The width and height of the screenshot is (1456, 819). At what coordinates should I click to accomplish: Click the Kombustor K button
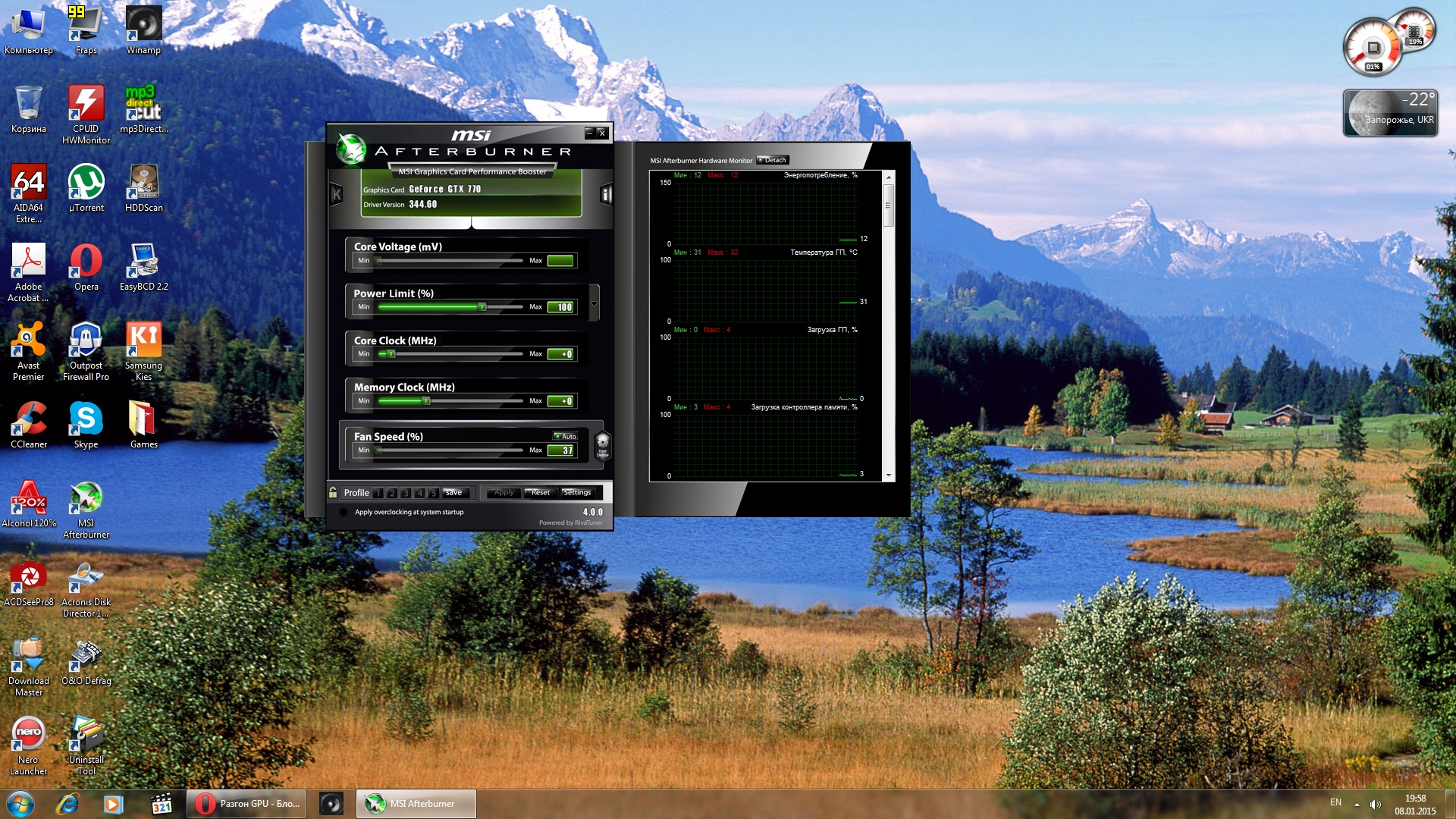click(337, 195)
